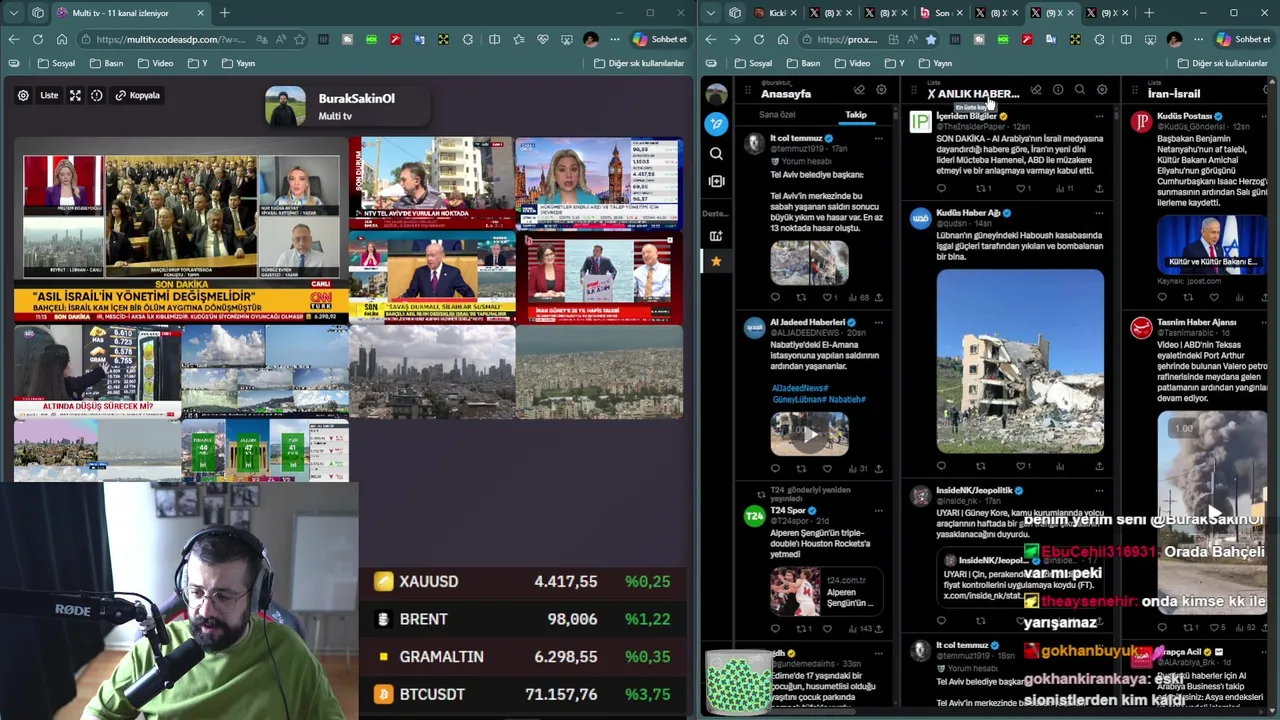The height and width of the screenshot is (720, 1280).
Task: Select the NTV Tel Aviv live stream tile
Action: (432, 183)
